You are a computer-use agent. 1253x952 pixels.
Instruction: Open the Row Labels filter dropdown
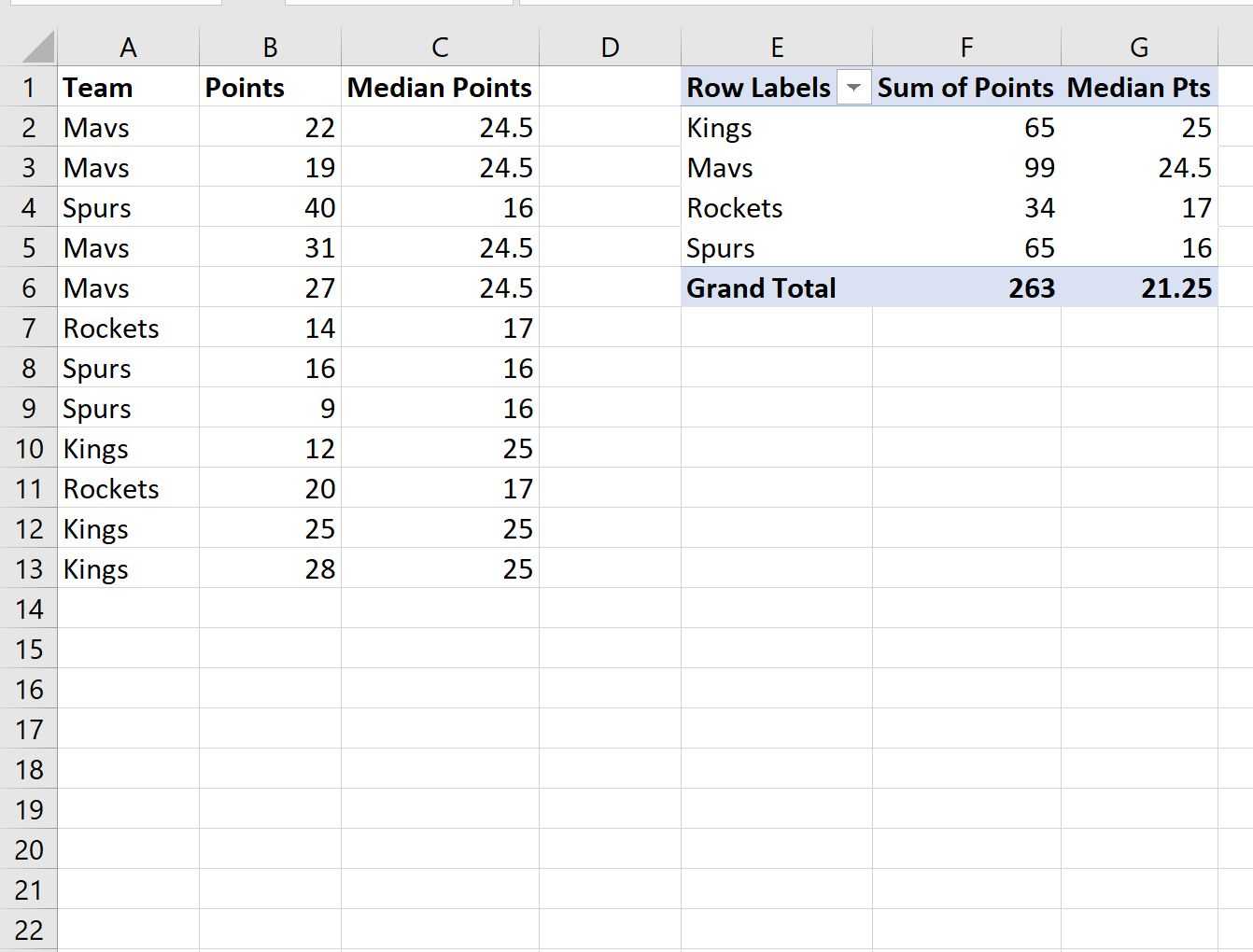tap(853, 88)
